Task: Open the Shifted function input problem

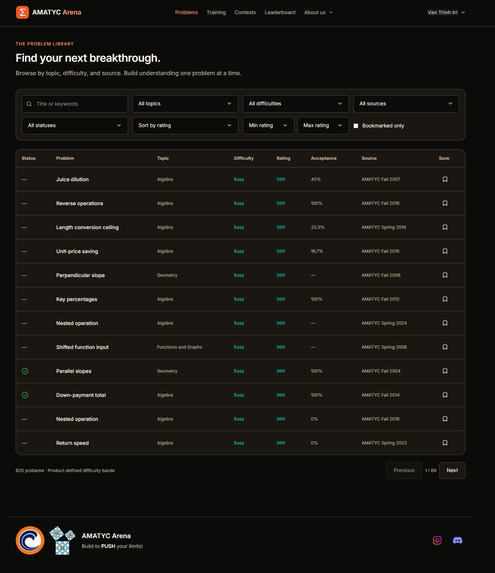Action: point(82,347)
